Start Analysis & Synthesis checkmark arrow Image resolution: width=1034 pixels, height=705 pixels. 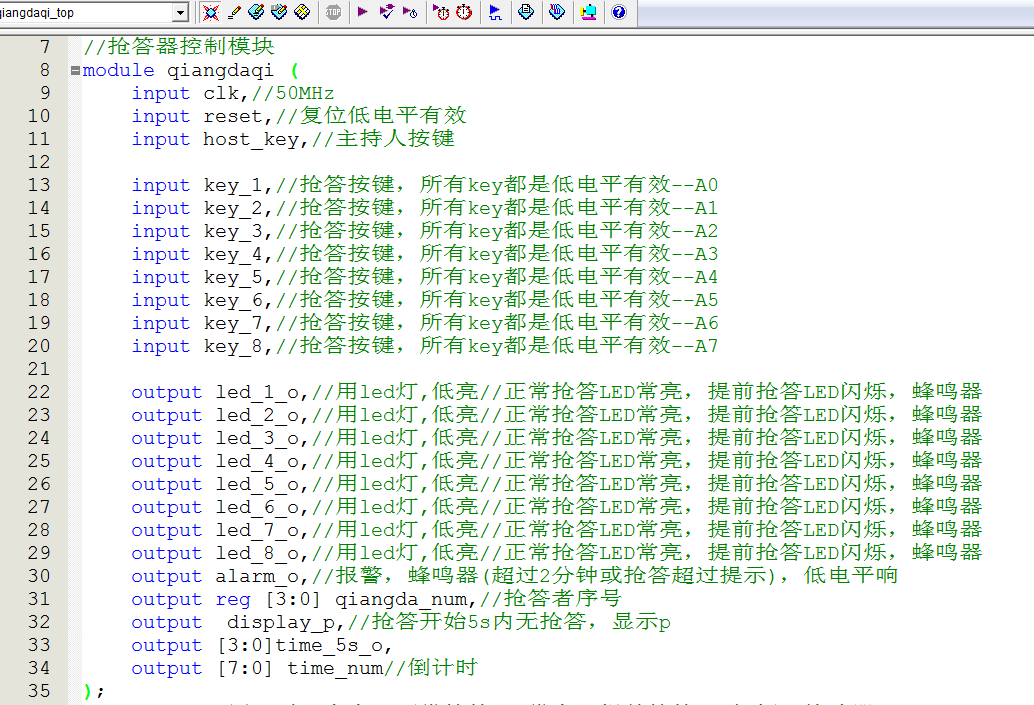pyautogui.click(x=386, y=12)
